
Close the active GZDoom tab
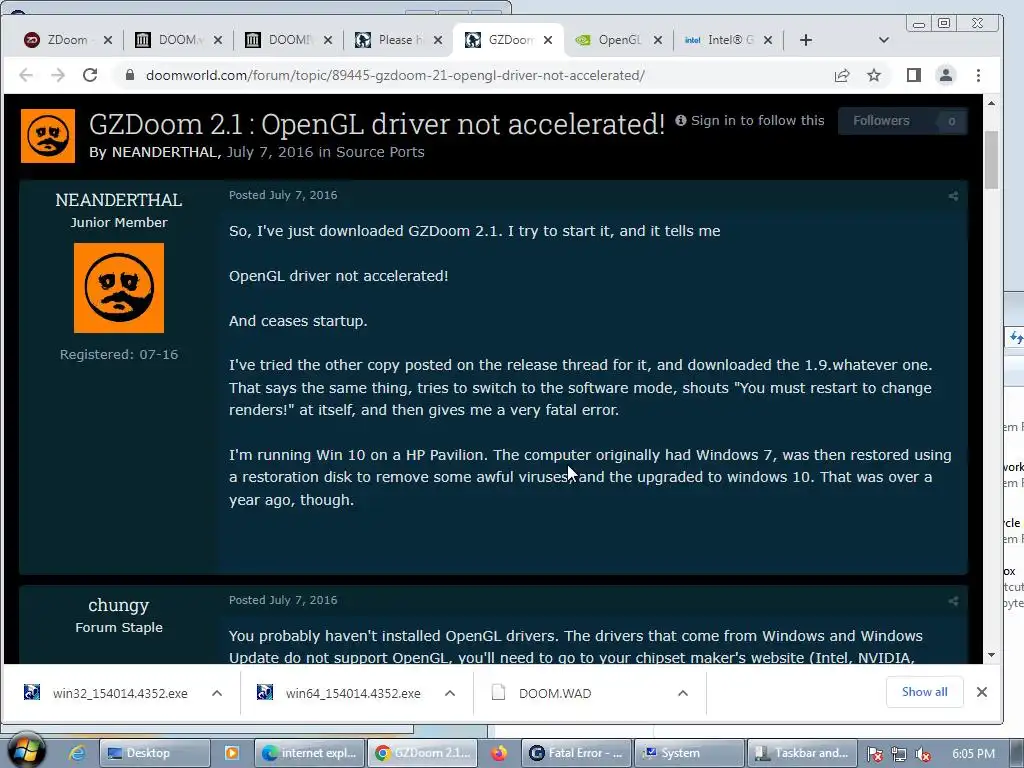[x=548, y=40]
